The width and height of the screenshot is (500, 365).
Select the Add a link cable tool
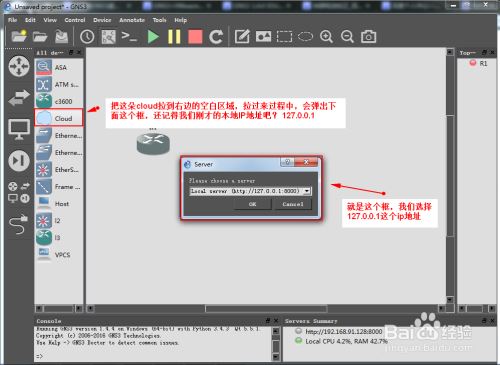19,224
